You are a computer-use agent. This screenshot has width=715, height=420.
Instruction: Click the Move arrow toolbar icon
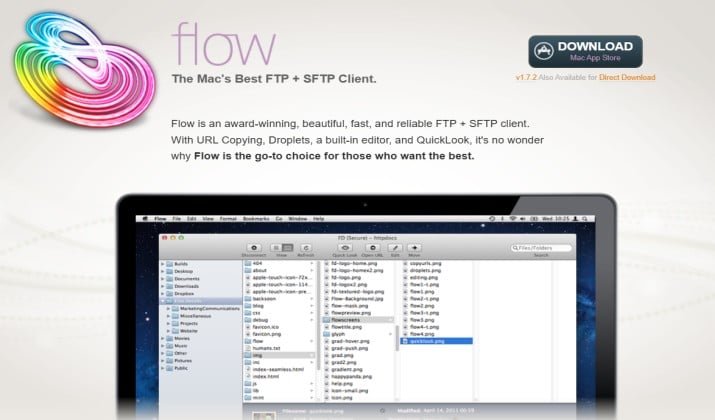pos(414,248)
